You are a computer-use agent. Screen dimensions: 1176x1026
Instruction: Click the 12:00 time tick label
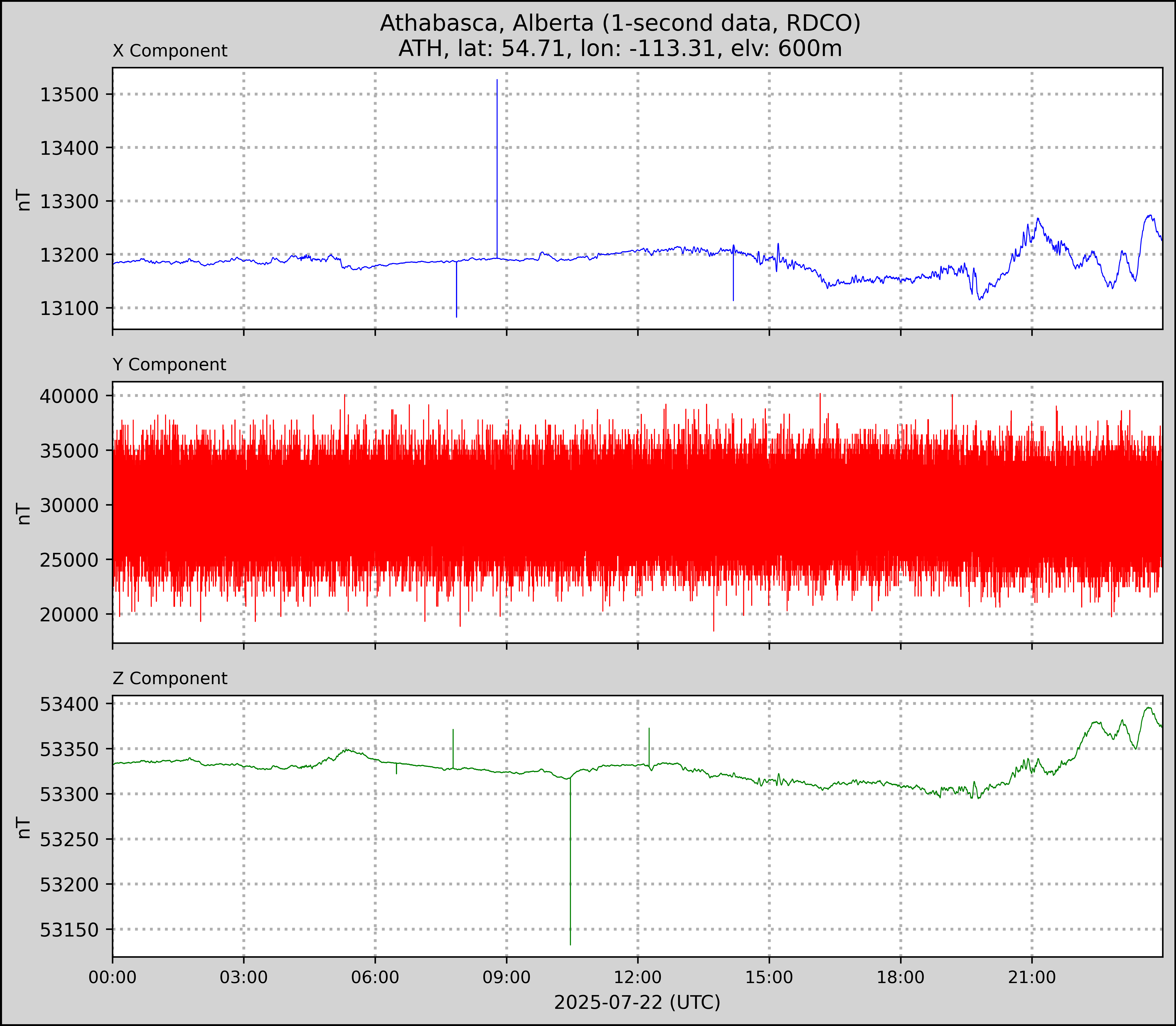click(638, 977)
